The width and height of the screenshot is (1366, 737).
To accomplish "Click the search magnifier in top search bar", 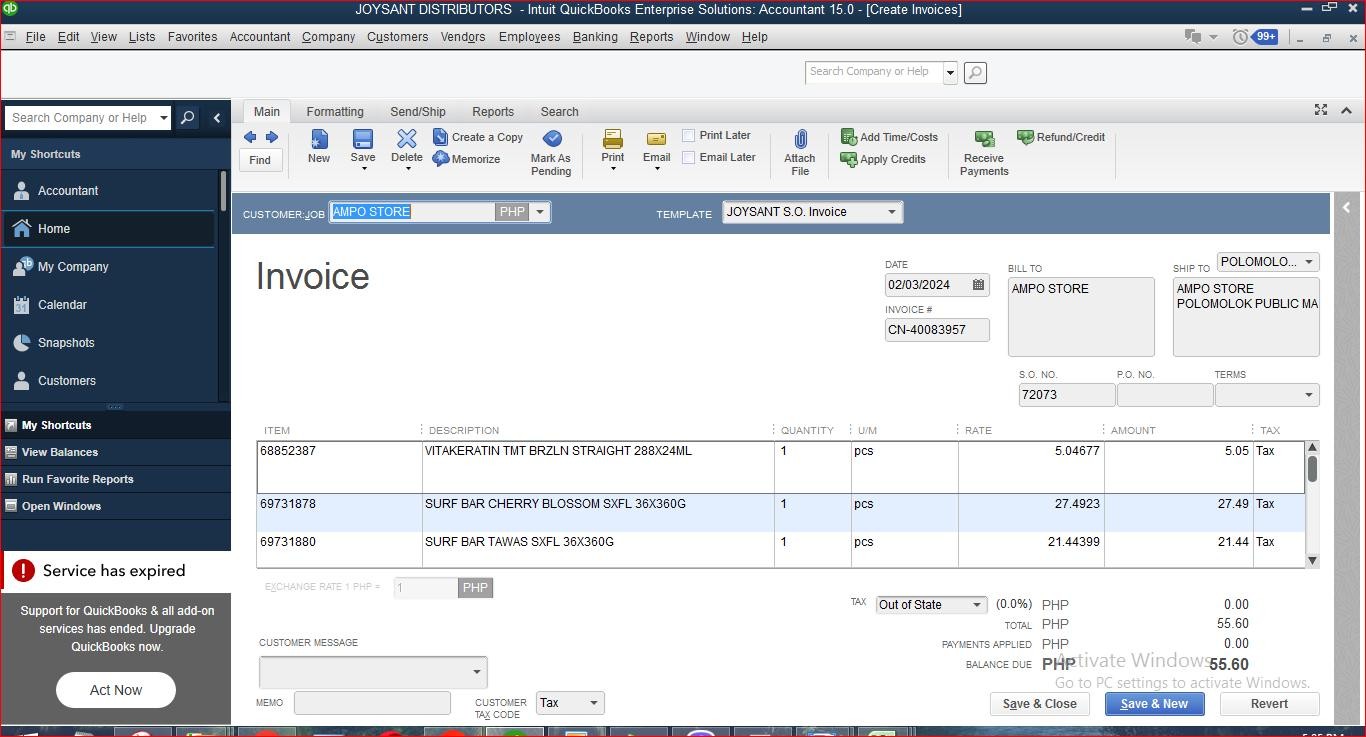I will pyautogui.click(x=975, y=72).
